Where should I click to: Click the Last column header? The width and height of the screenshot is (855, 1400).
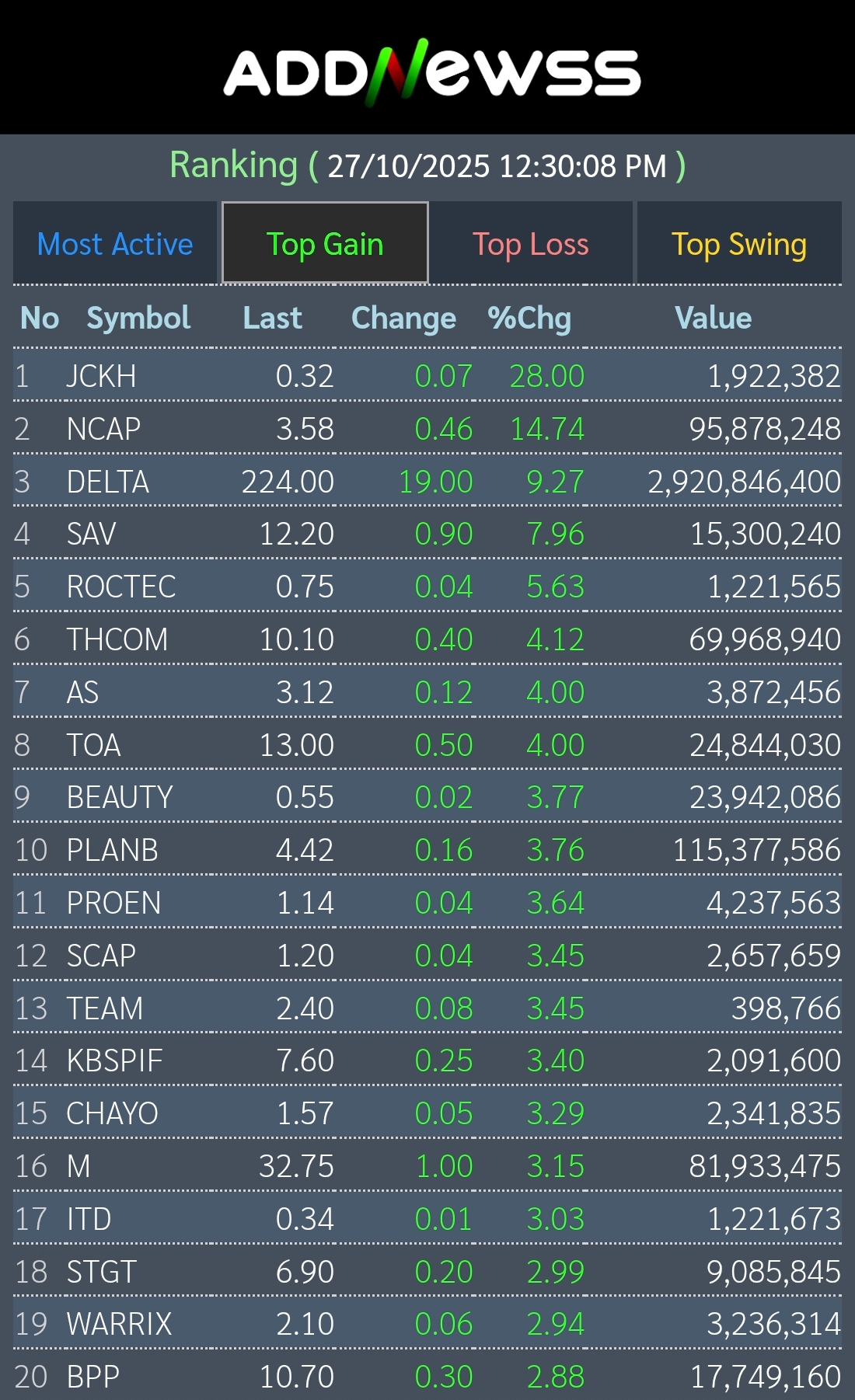coord(272,318)
